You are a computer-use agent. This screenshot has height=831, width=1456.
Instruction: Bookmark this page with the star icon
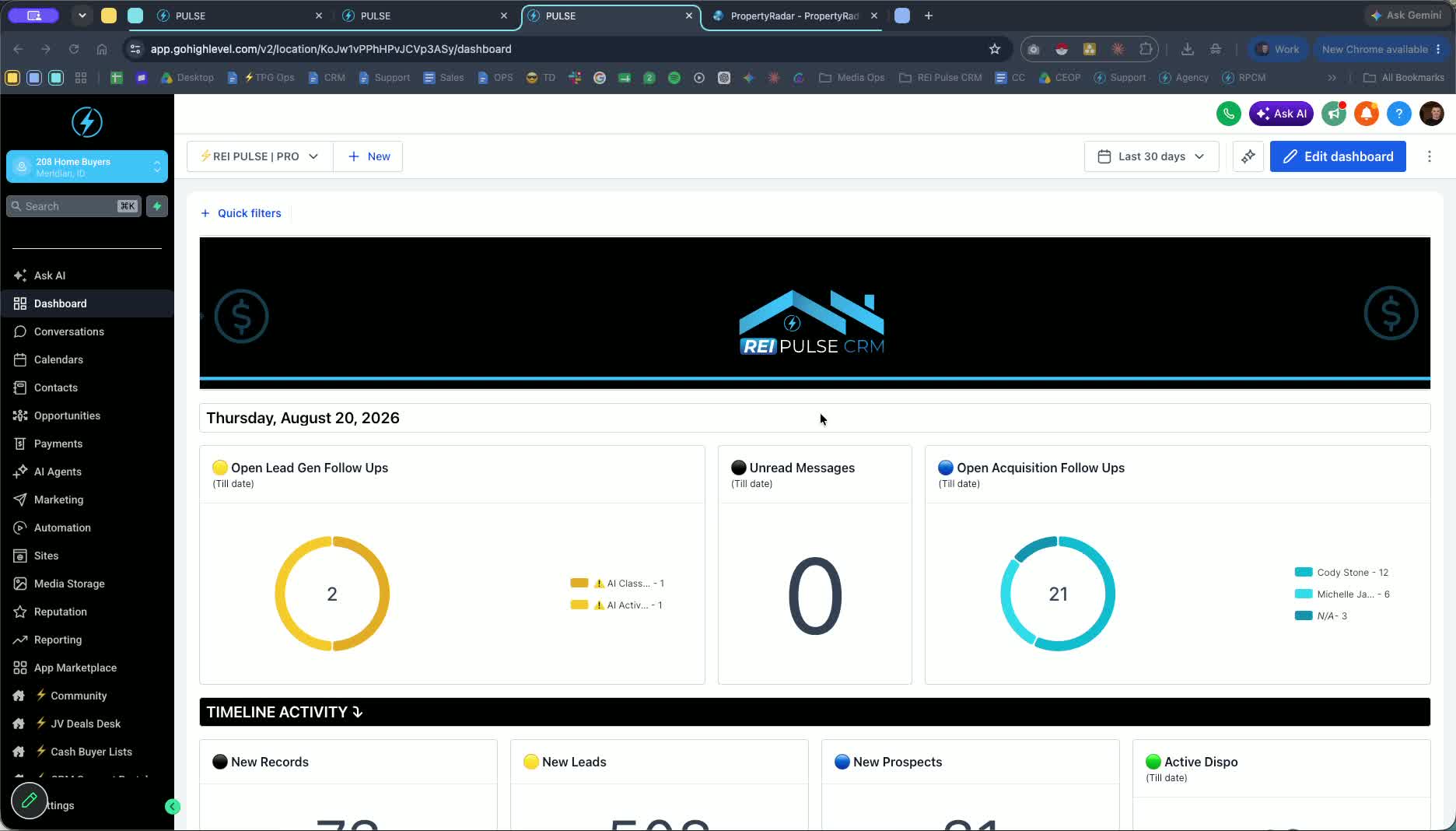[995, 49]
